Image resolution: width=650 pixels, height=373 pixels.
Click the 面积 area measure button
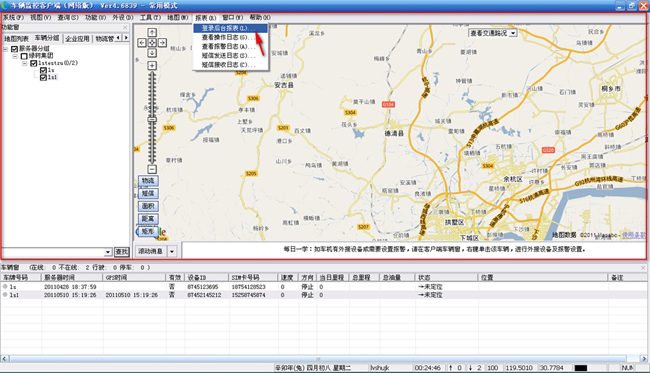click(148, 206)
